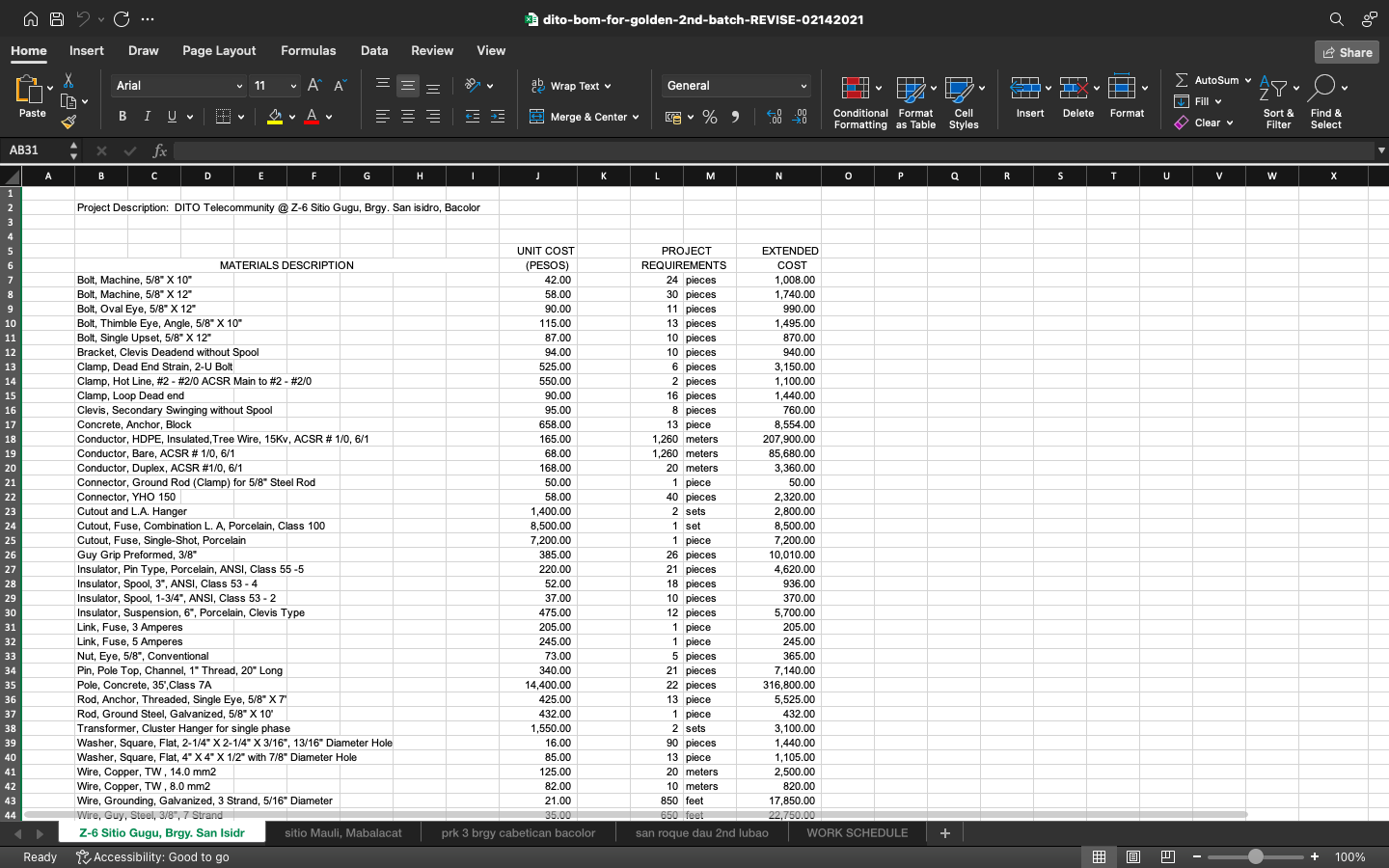Open the General number format dropdown
This screenshot has height=868, width=1389.
[803, 86]
